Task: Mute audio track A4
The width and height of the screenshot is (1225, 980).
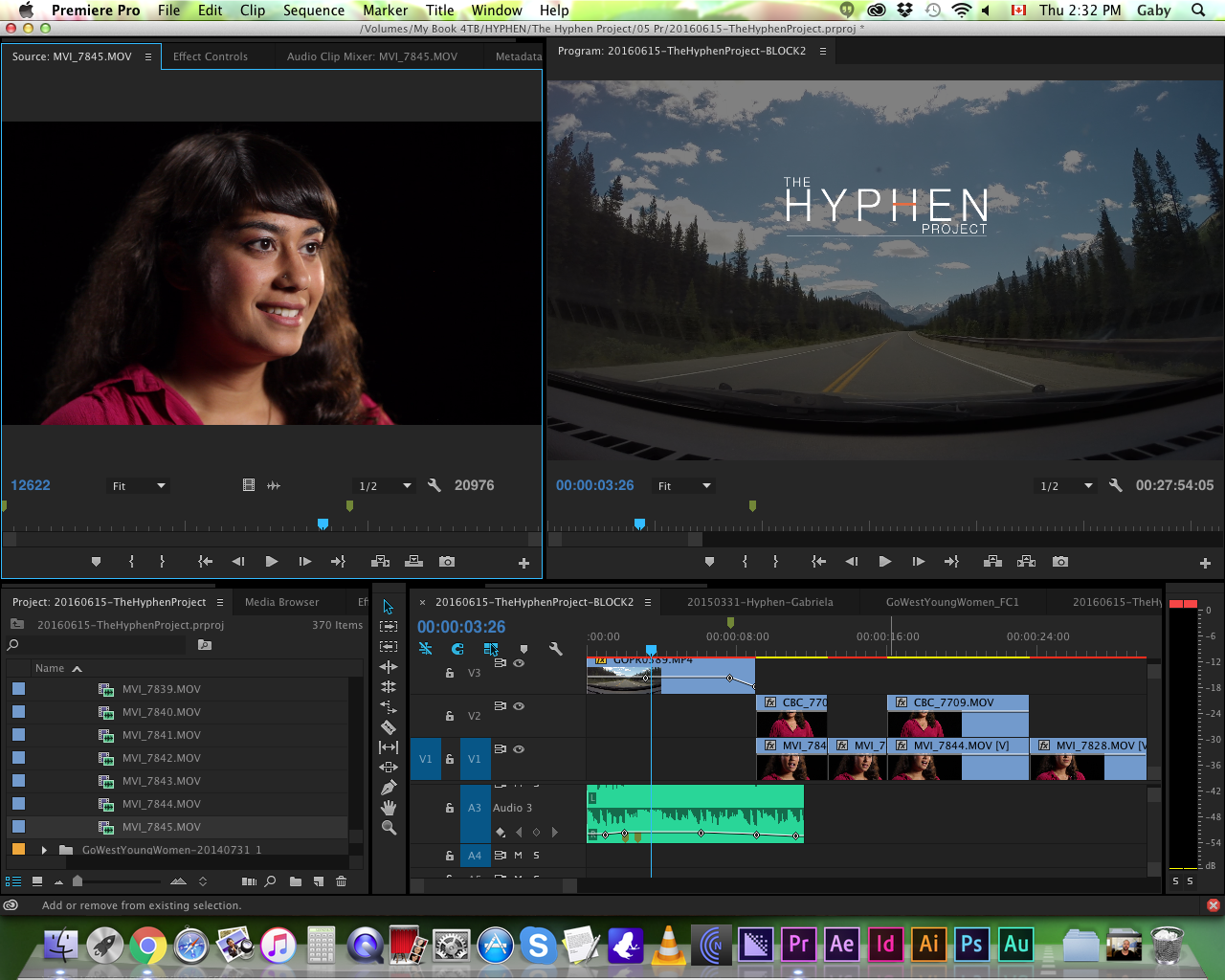Action: (519, 856)
